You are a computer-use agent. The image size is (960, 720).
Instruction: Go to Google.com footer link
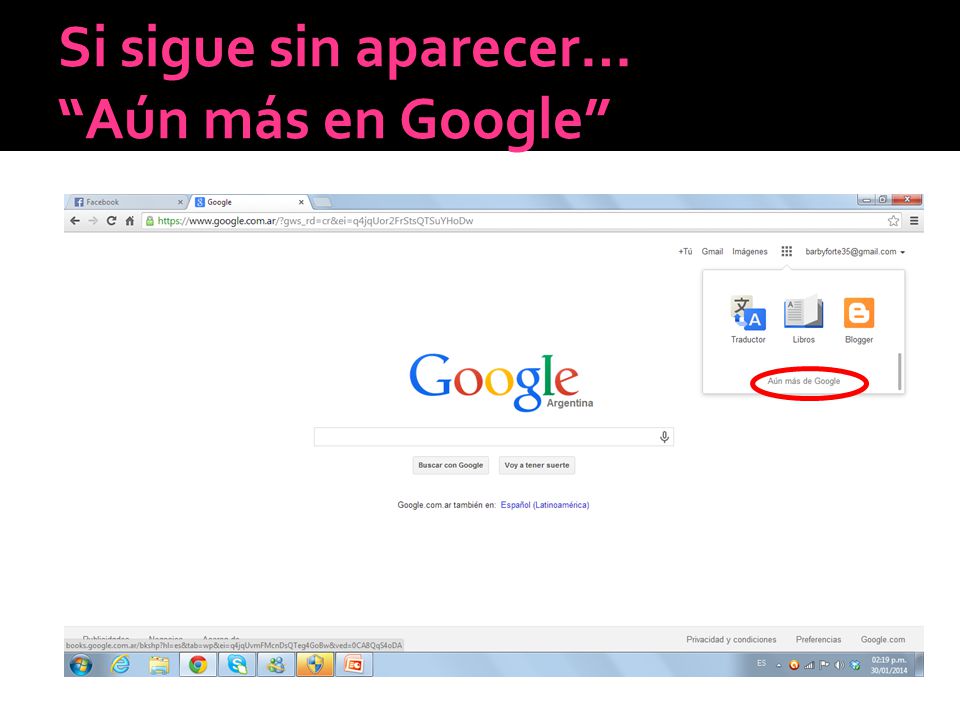click(x=883, y=639)
